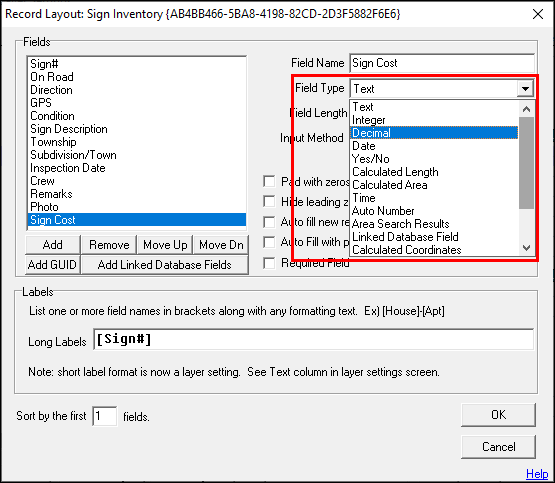Select Crew field in list
The width and height of the screenshot is (555, 483).
click(x=136, y=181)
